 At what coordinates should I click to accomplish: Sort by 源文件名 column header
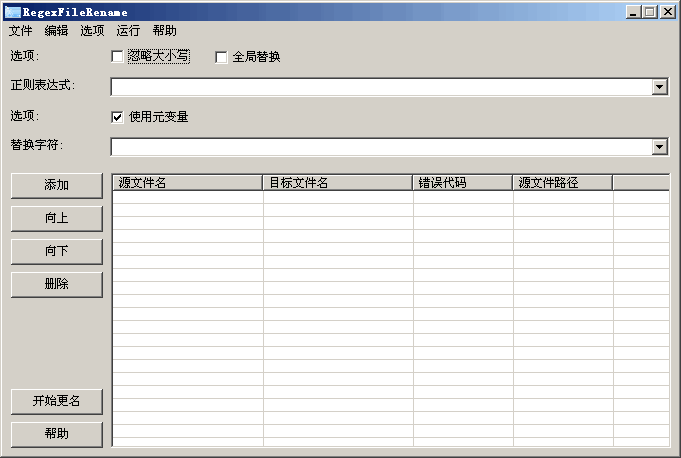[188, 183]
